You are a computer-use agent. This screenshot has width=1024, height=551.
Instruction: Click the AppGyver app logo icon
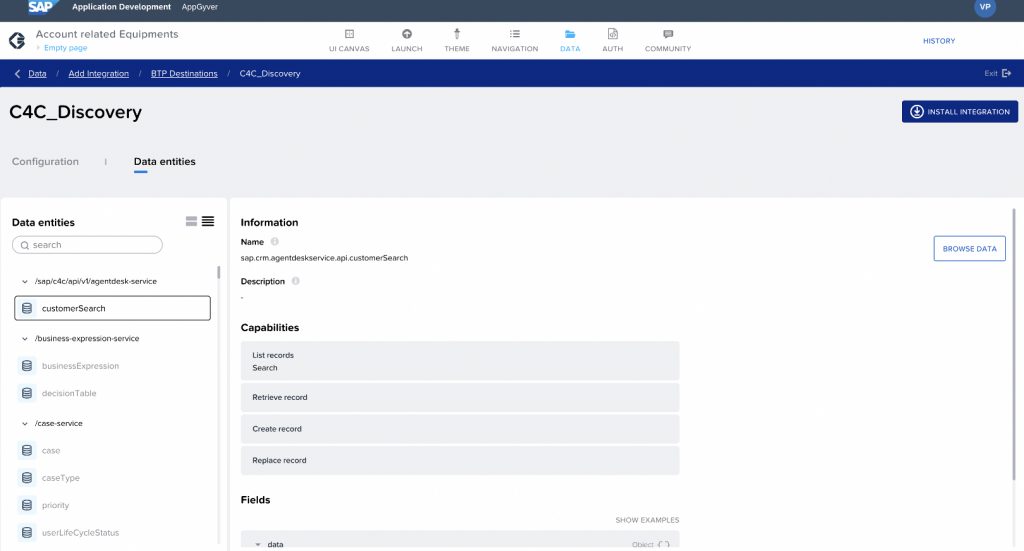17,40
